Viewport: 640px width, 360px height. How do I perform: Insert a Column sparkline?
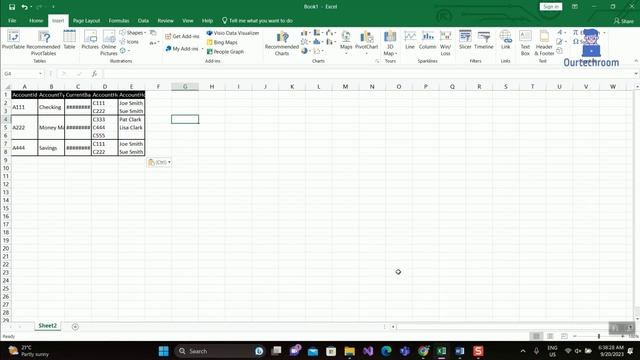click(427, 40)
